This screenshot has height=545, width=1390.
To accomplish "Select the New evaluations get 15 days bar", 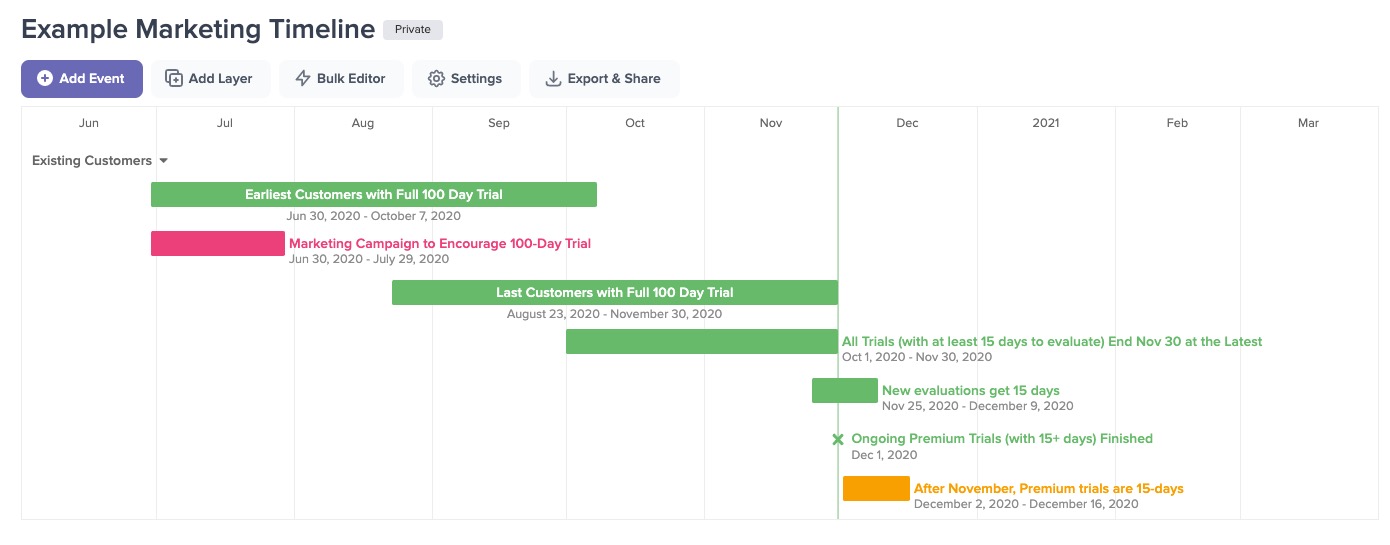I will click(x=844, y=391).
